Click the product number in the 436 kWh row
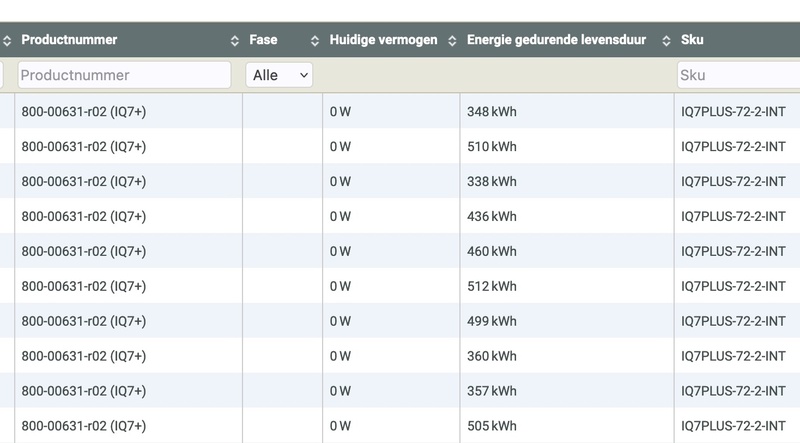The height and width of the screenshot is (443, 800). click(x=83, y=217)
